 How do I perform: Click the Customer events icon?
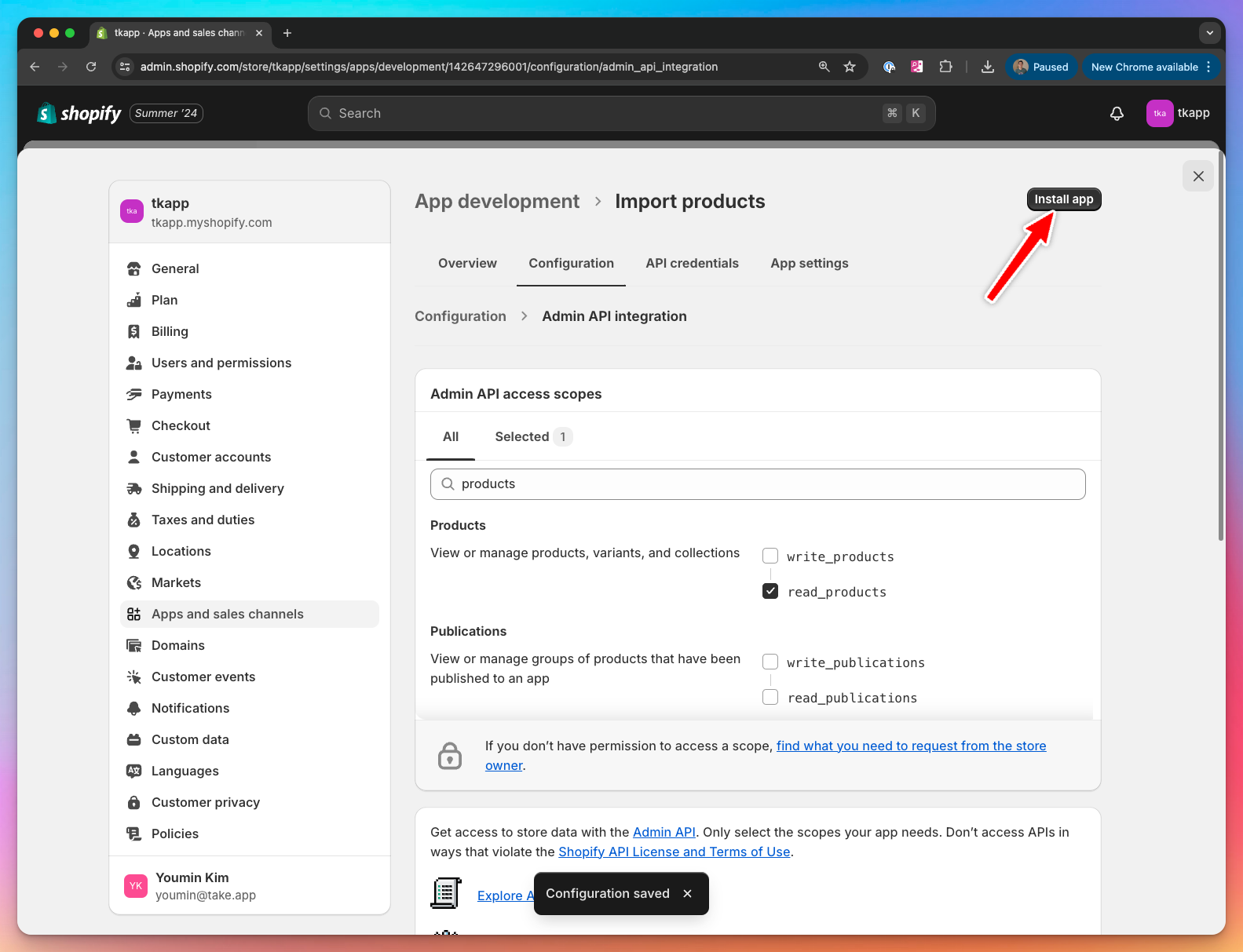[134, 677]
